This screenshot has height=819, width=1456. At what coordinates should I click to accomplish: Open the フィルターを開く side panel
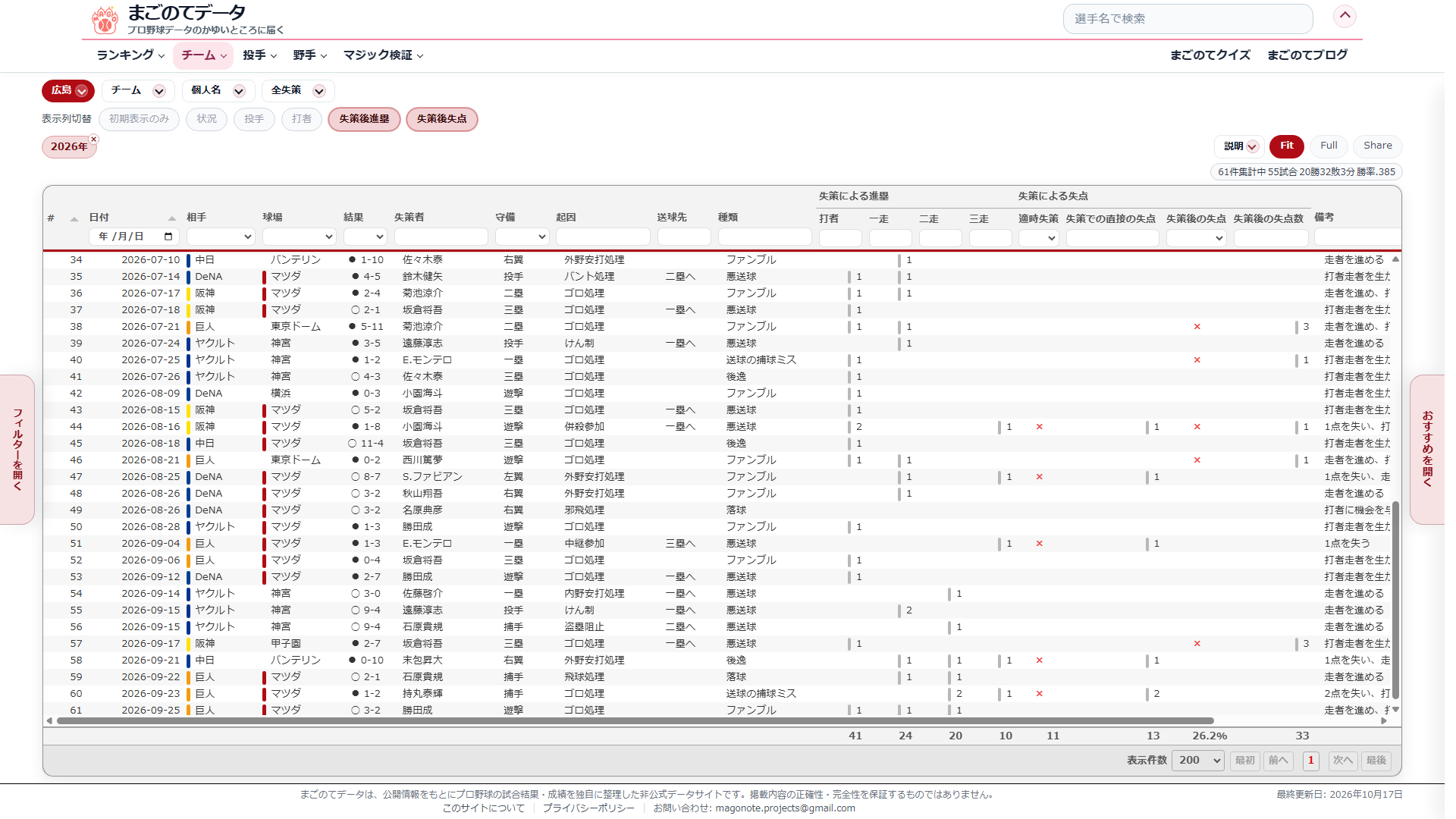pos(17,449)
